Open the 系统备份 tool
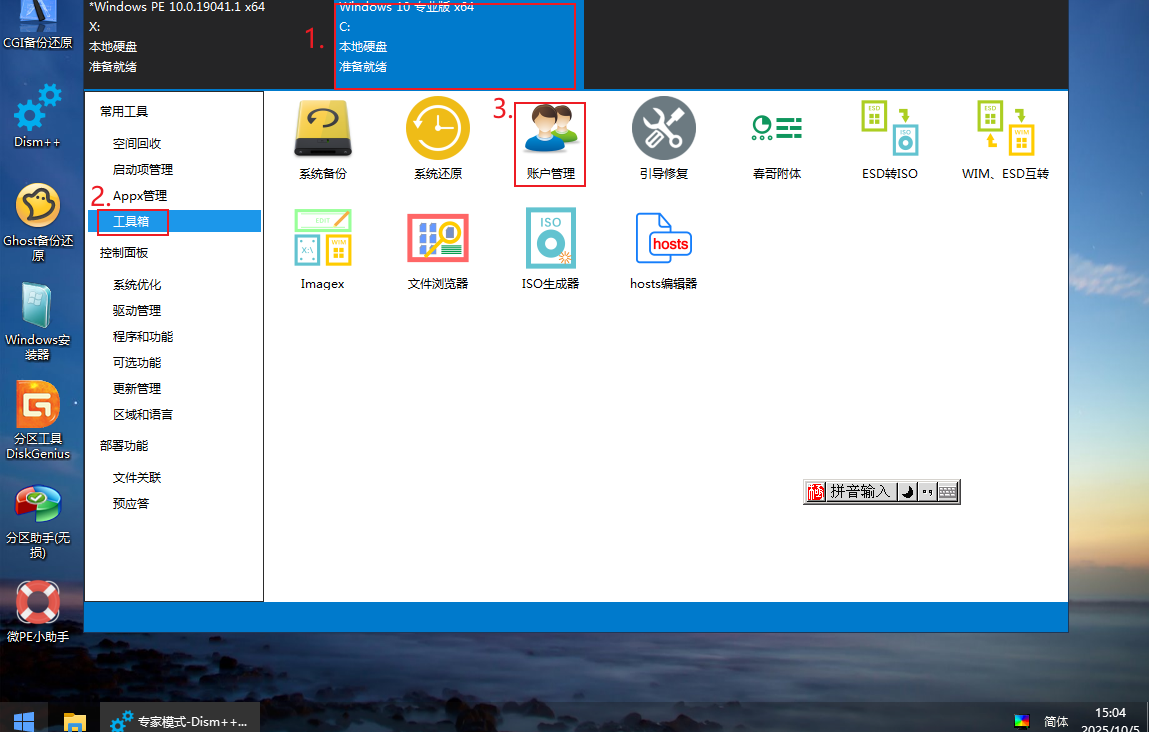Screen dimensions: 1149x732 click(x=322, y=139)
